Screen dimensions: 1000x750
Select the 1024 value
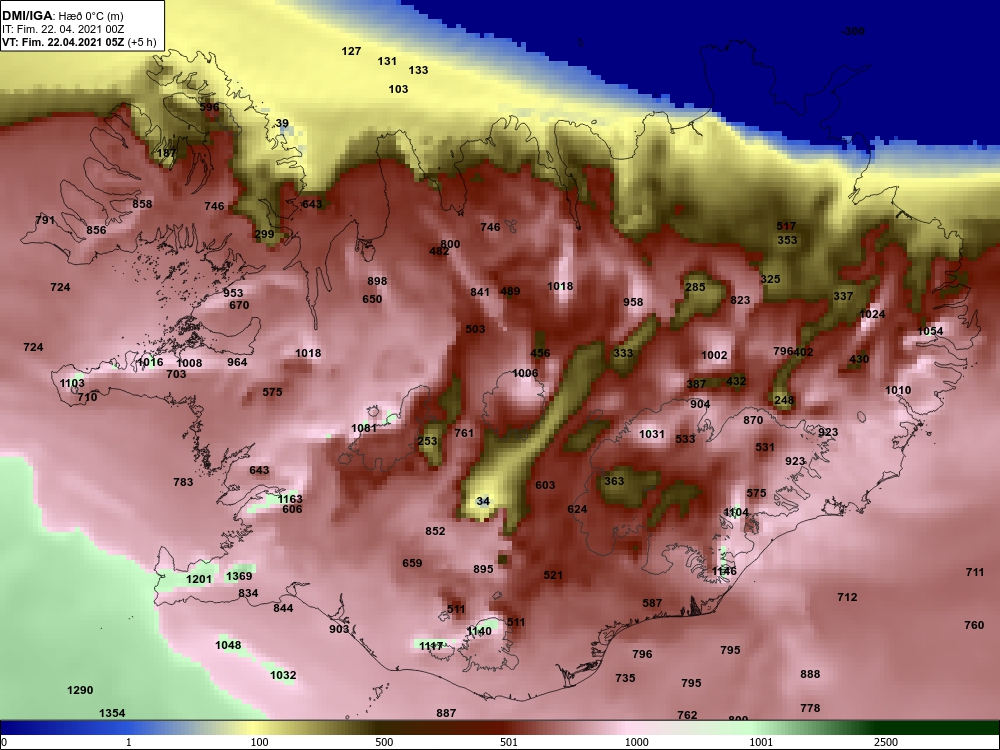pos(872,314)
